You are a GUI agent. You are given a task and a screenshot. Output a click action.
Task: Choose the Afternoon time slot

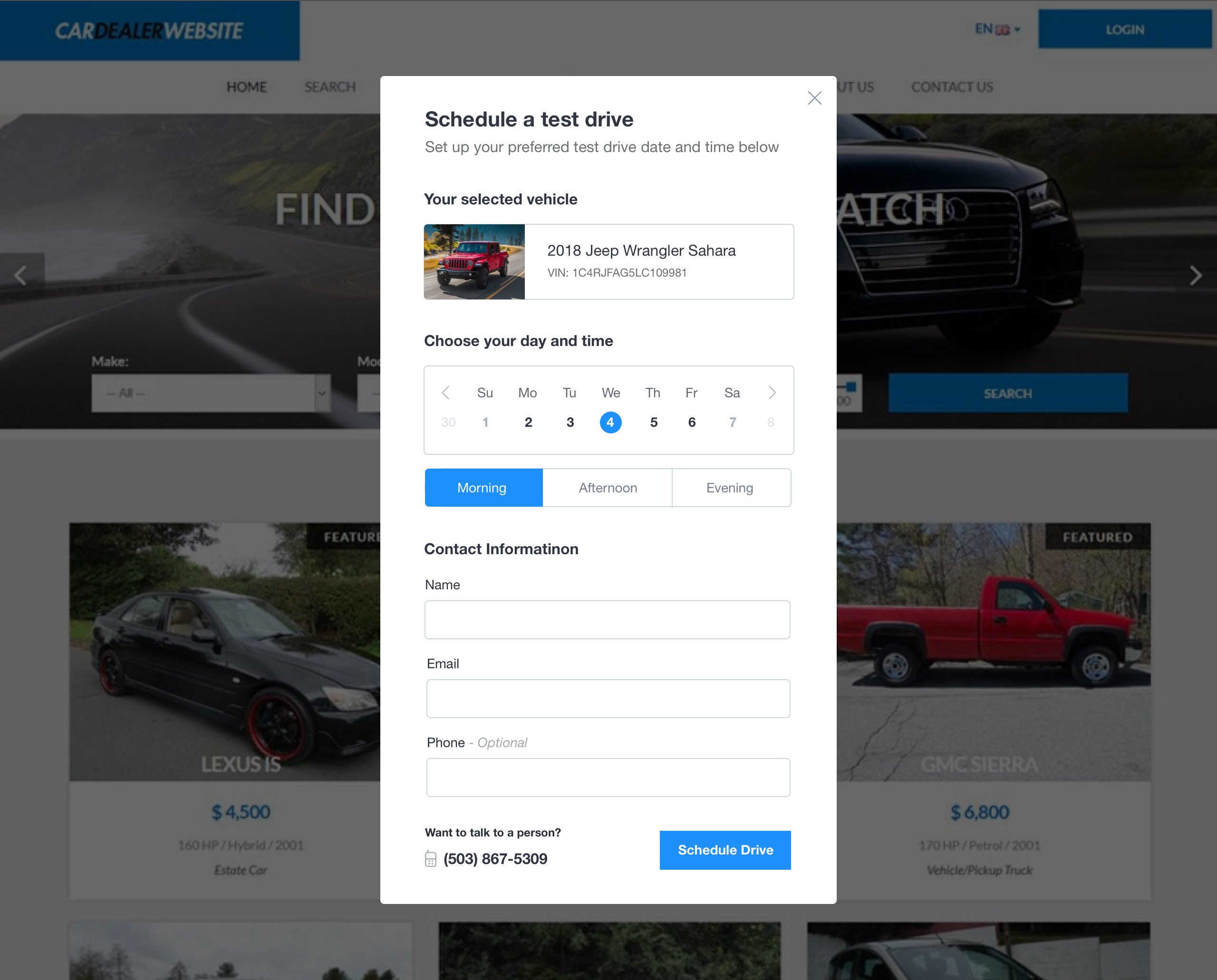608,488
